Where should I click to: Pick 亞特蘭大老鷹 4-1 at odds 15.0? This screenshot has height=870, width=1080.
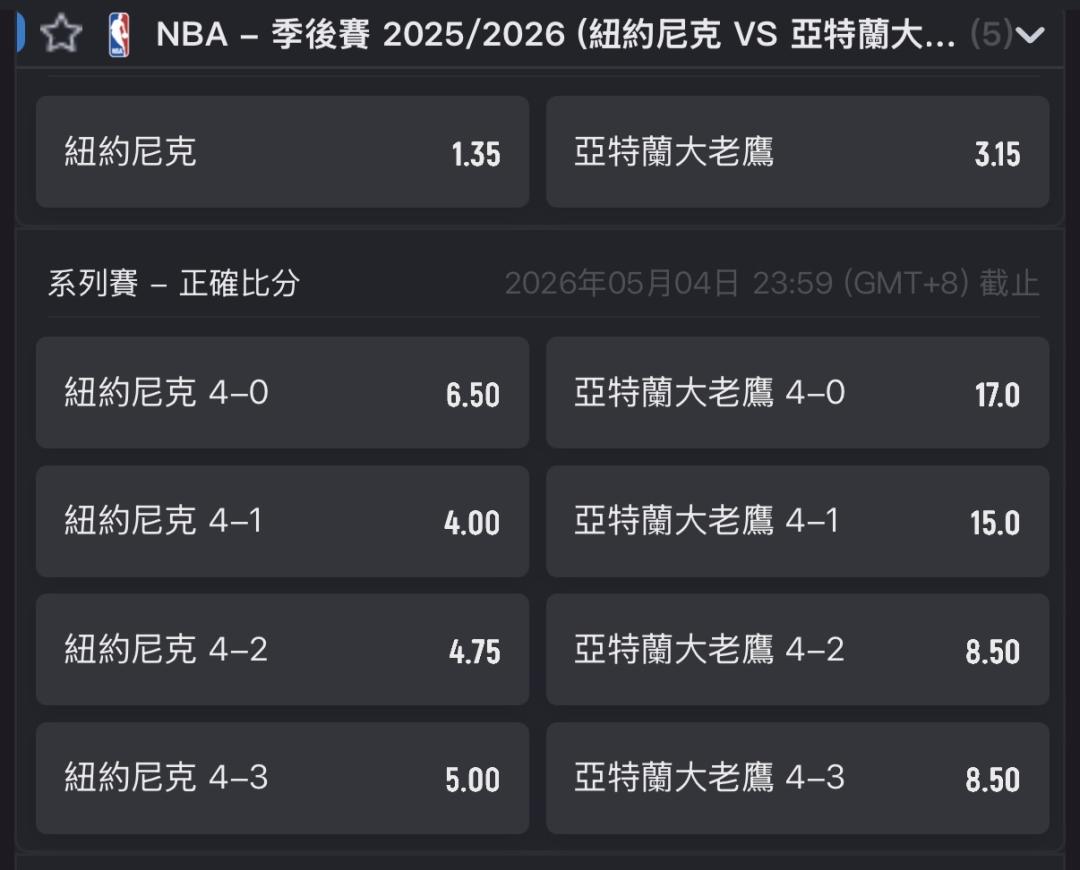(x=797, y=521)
